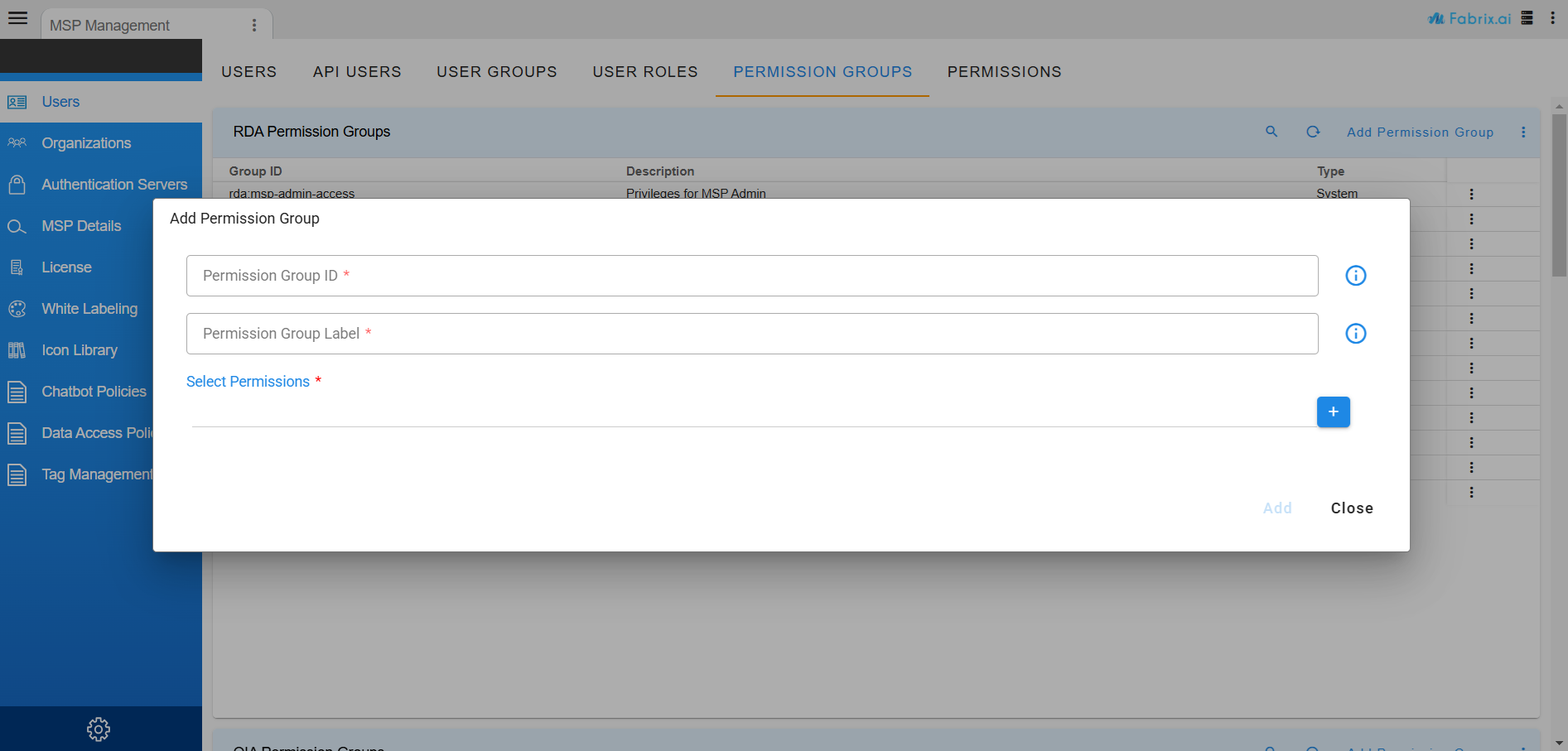This screenshot has height=751, width=1568.
Task: Click the Select Permissions link
Action: tap(248, 381)
